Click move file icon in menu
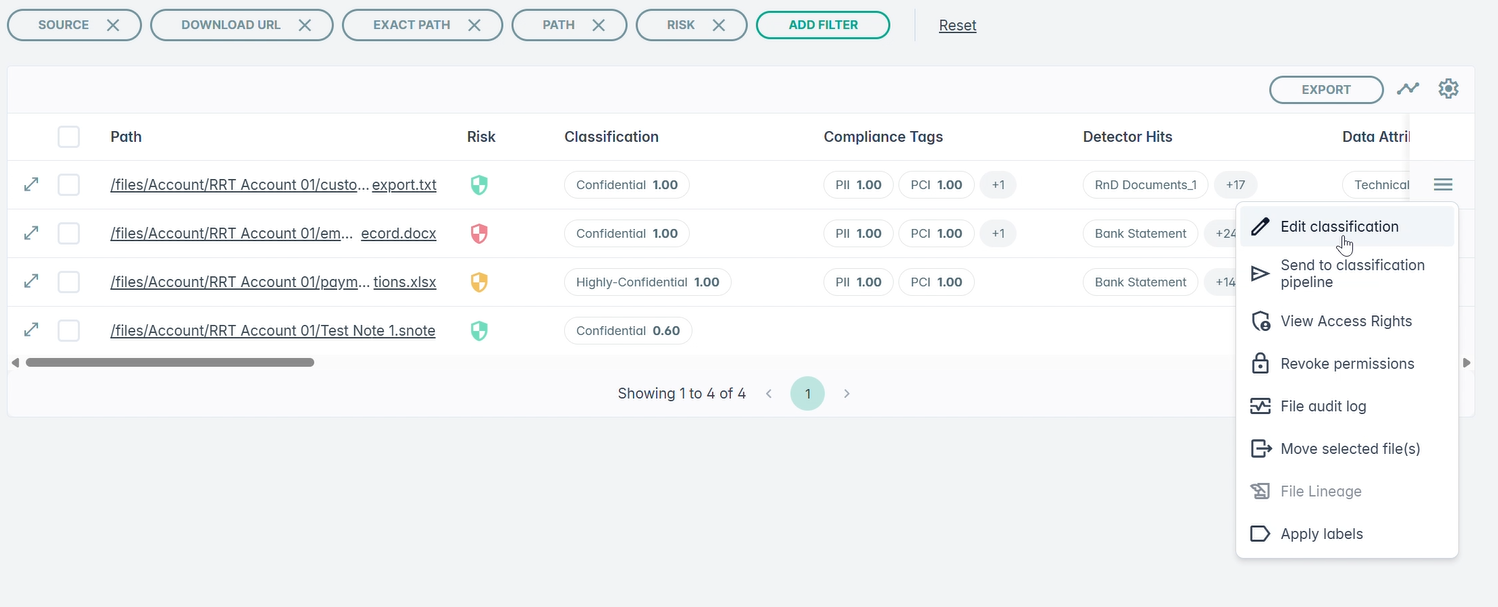This screenshot has height=607, width=1498. [x=1261, y=449]
